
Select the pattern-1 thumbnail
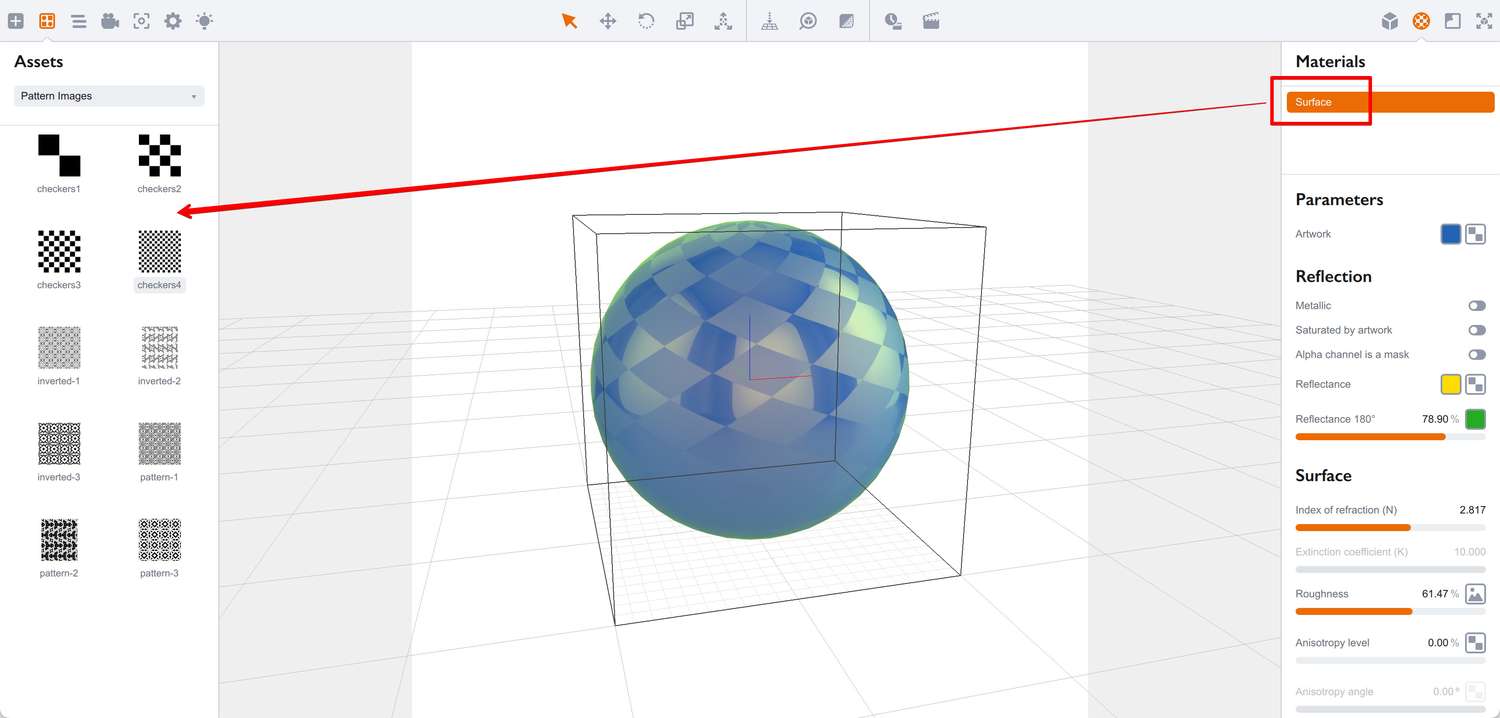(x=159, y=443)
